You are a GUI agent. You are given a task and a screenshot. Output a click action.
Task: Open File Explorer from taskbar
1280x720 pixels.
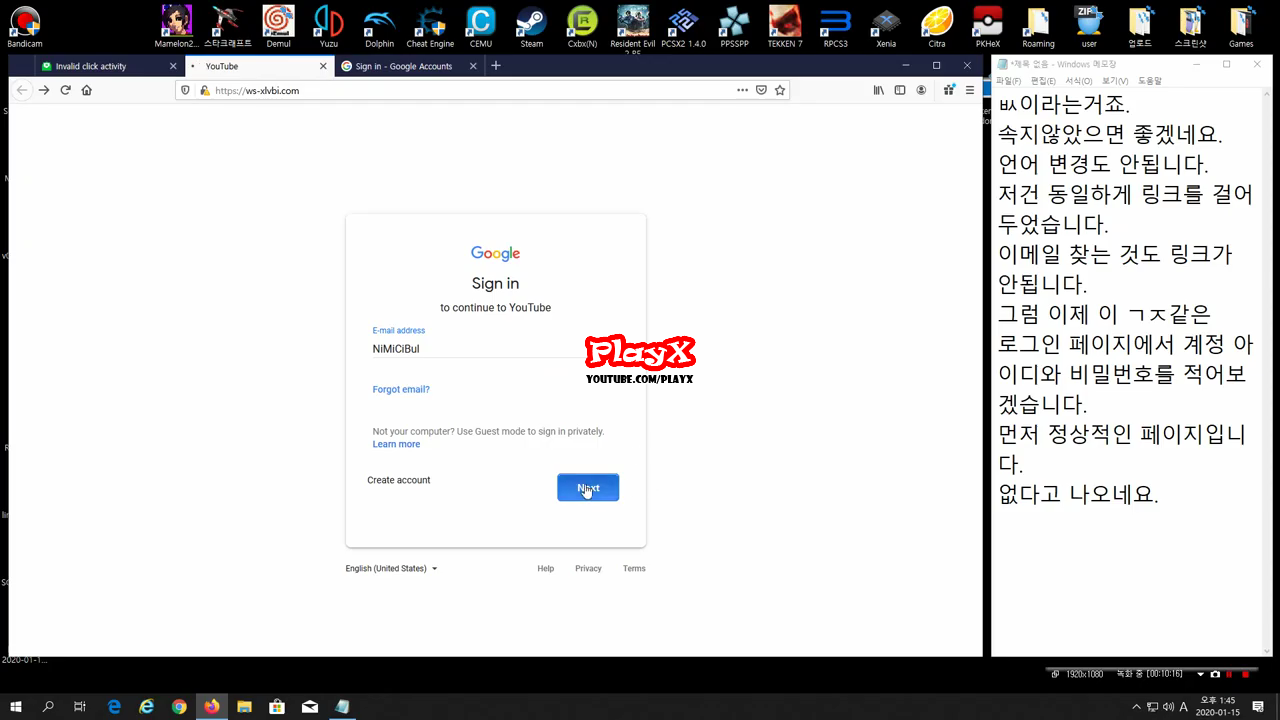pyautogui.click(x=244, y=706)
